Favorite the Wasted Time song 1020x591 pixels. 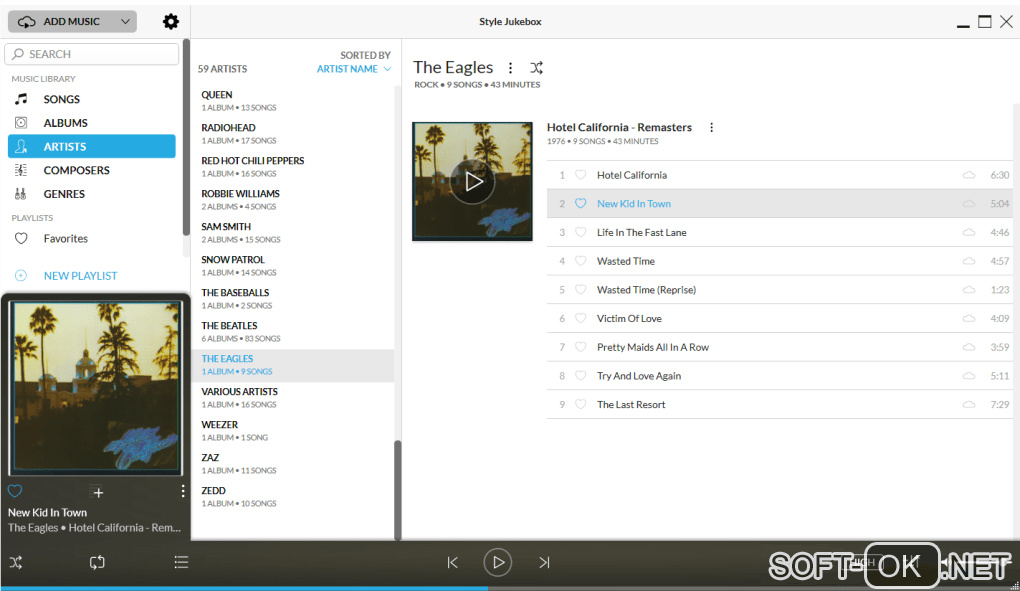pyautogui.click(x=580, y=261)
